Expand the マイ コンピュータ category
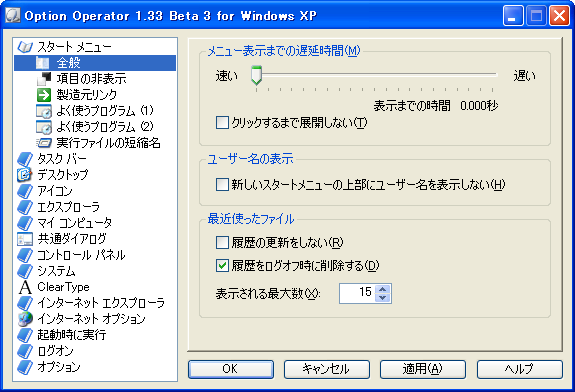This screenshot has width=575, height=392. pos(74,223)
